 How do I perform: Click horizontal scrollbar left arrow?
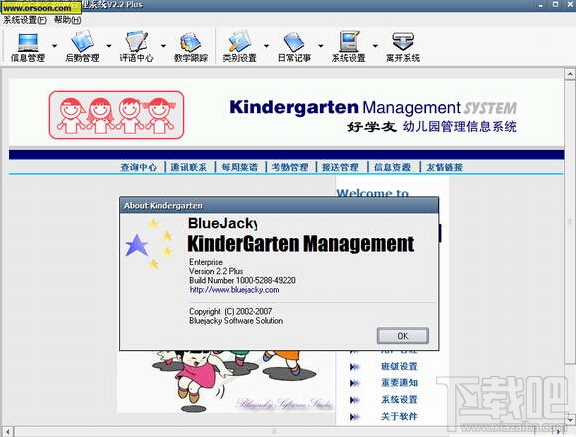tap(8, 431)
